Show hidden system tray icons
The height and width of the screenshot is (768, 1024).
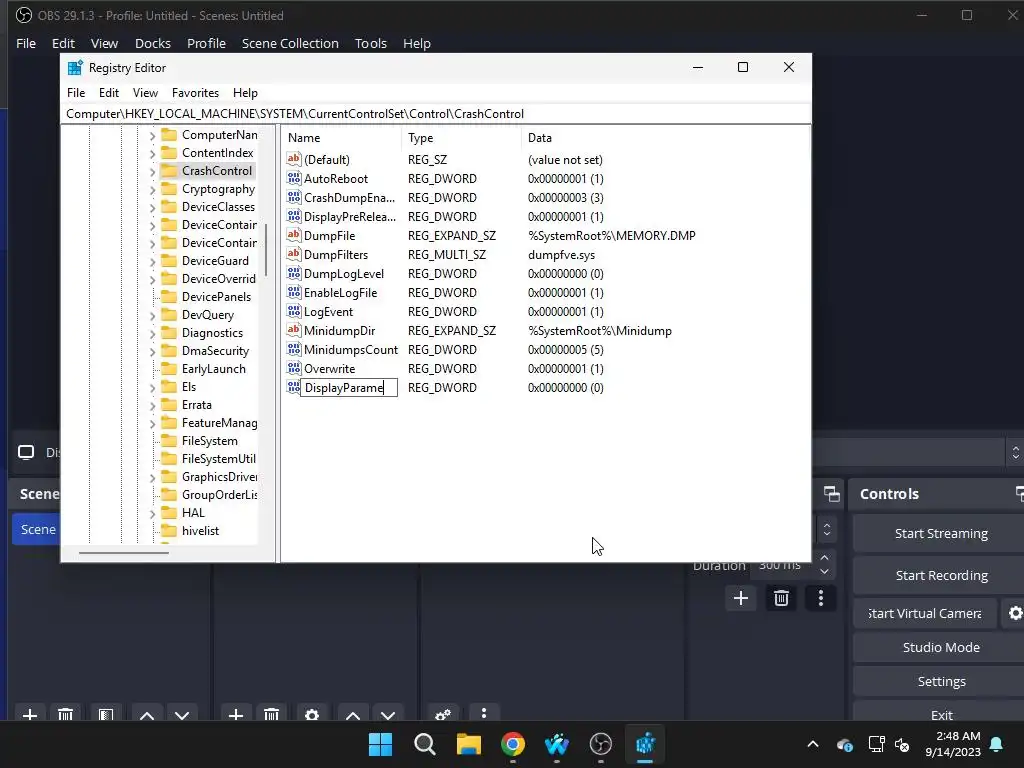coord(813,744)
